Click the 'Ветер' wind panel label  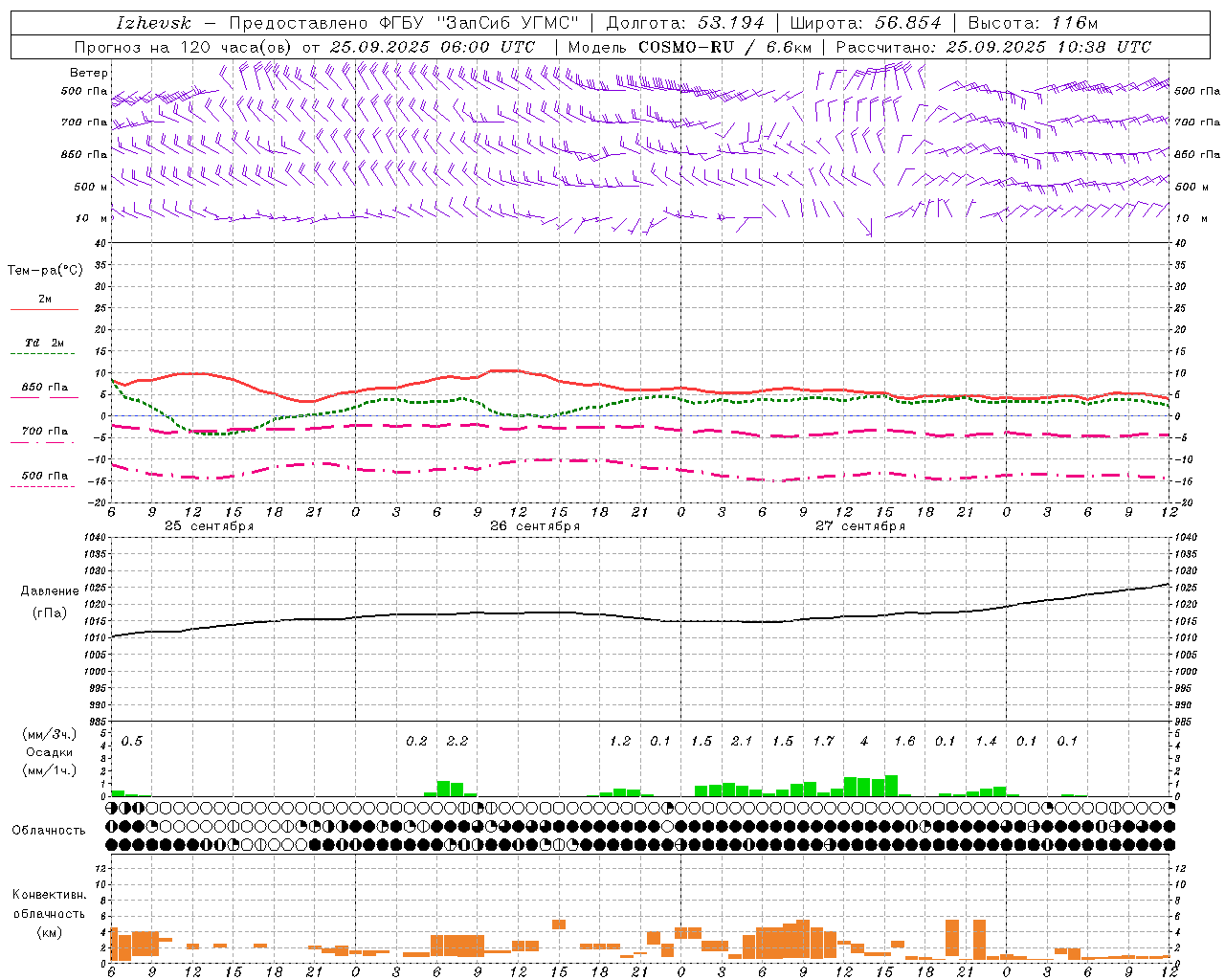pyautogui.click(x=89, y=73)
